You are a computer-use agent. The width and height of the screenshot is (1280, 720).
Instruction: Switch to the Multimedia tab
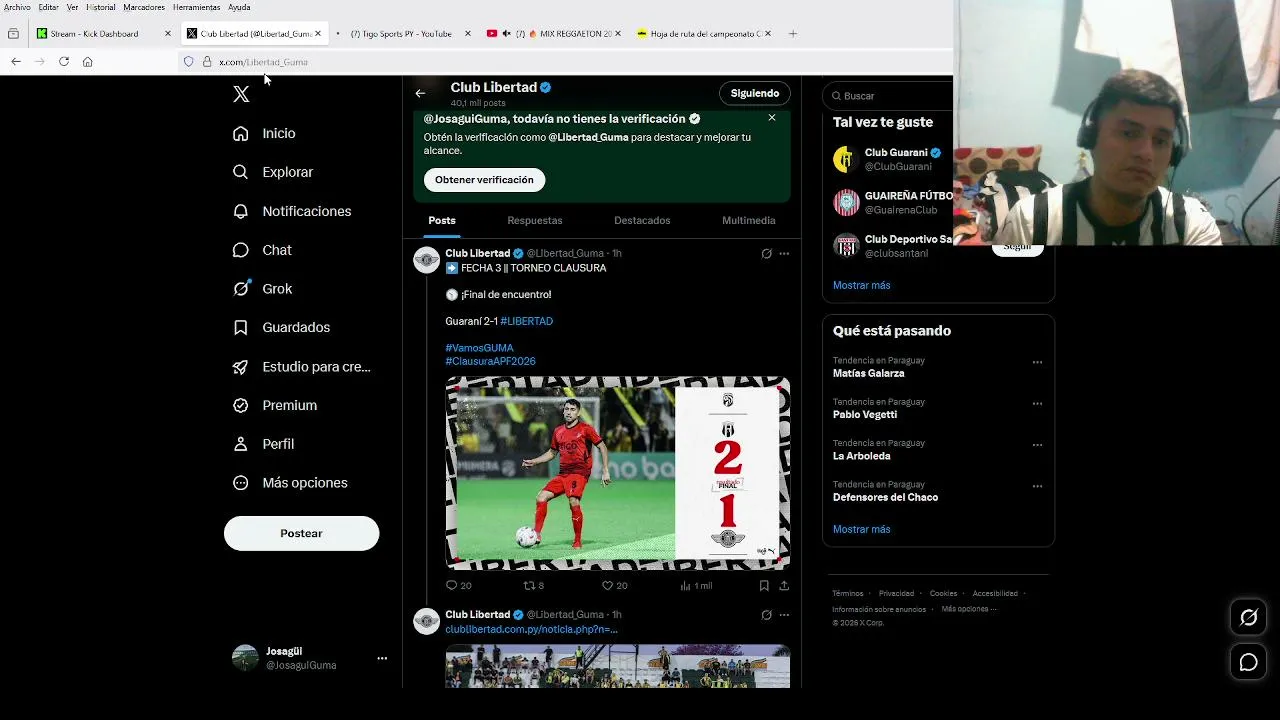pos(749,220)
